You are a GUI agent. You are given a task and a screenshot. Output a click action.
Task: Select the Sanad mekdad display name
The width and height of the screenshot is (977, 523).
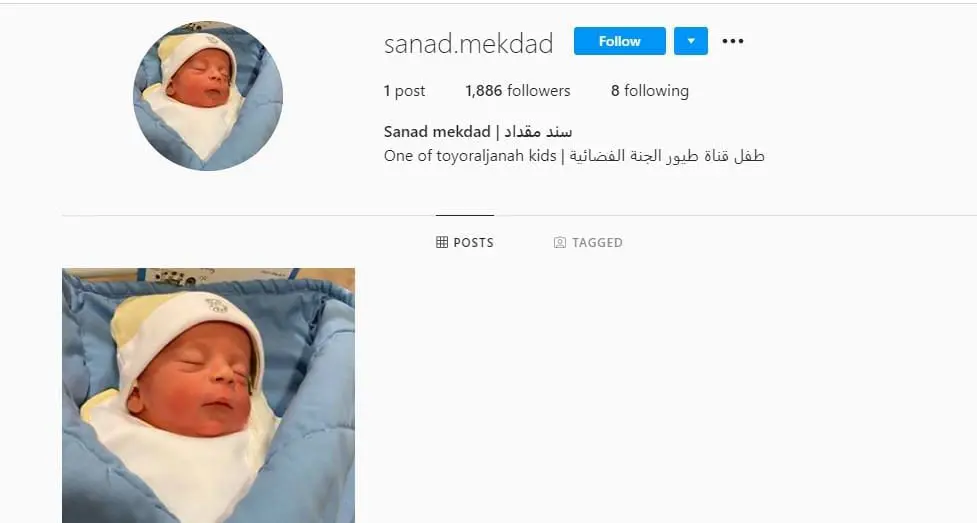click(437, 132)
